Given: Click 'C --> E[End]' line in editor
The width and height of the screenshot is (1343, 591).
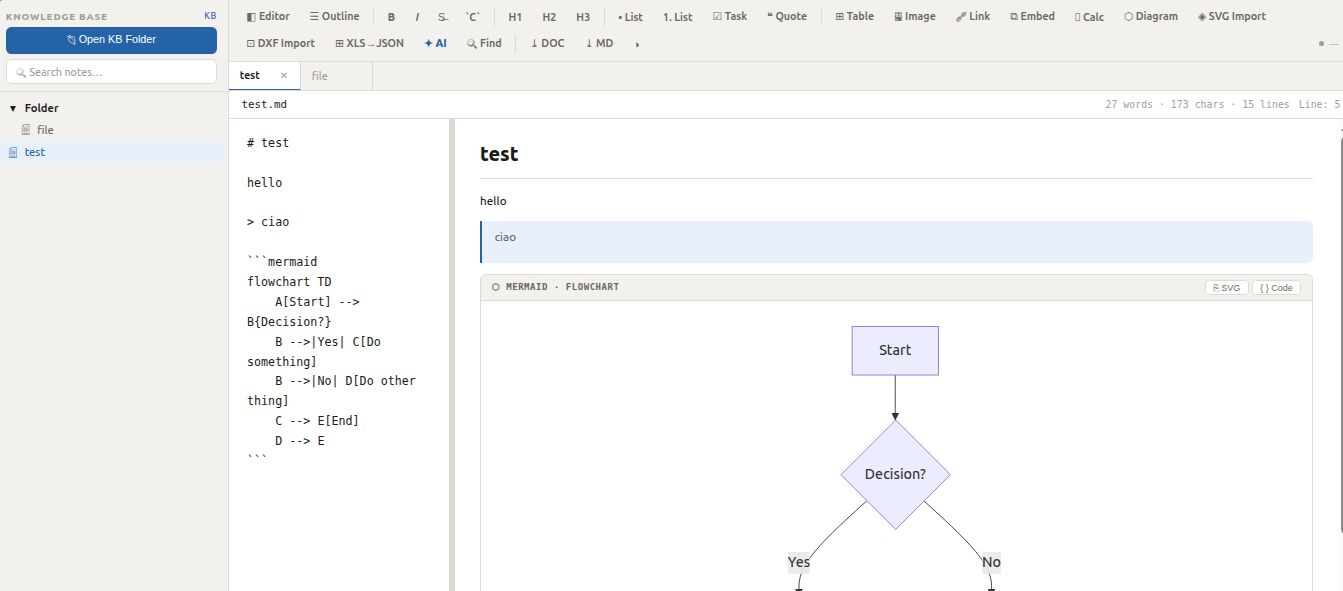Looking at the screenshot, I should [317, 420].
